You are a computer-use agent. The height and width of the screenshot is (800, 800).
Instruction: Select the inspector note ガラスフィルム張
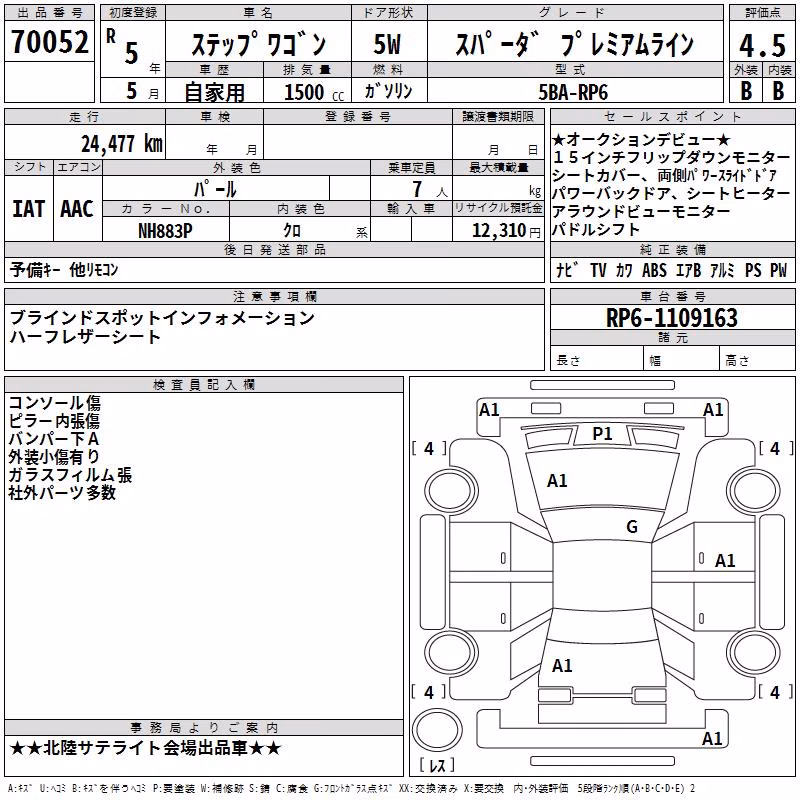(x=70, y=475)
